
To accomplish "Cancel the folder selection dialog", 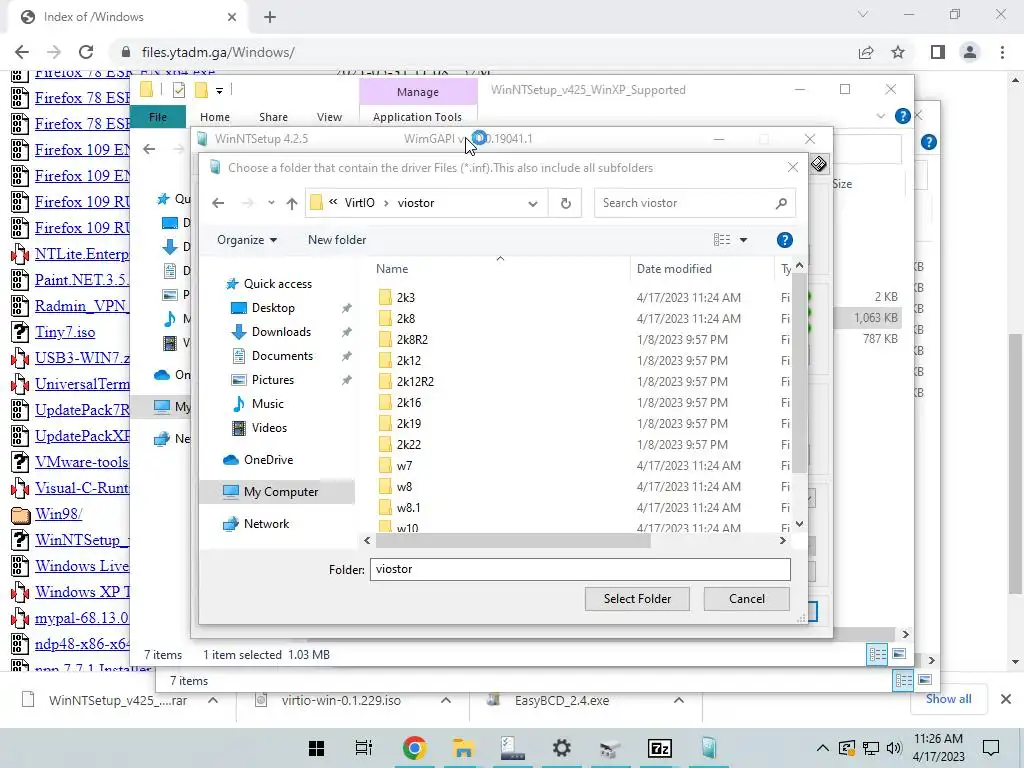I will coord(746,599).
